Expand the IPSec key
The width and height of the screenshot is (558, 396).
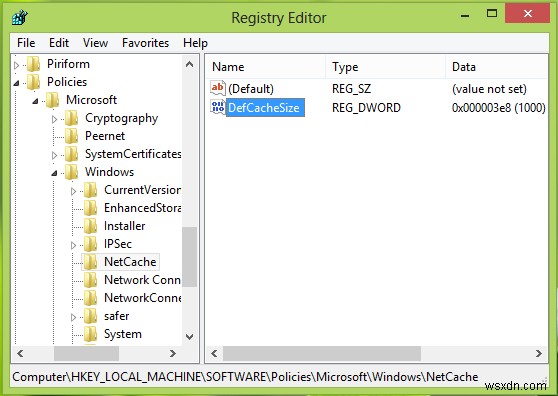pyautogui.click(x=73, y=245)
